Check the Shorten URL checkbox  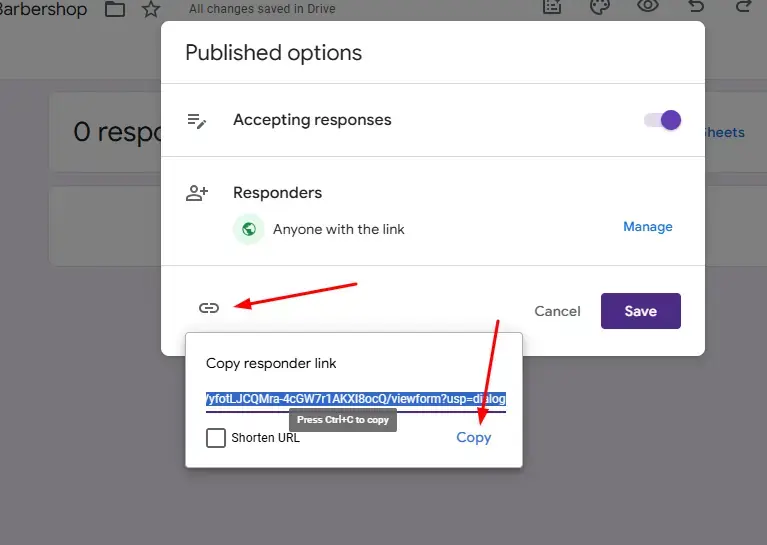216,438
